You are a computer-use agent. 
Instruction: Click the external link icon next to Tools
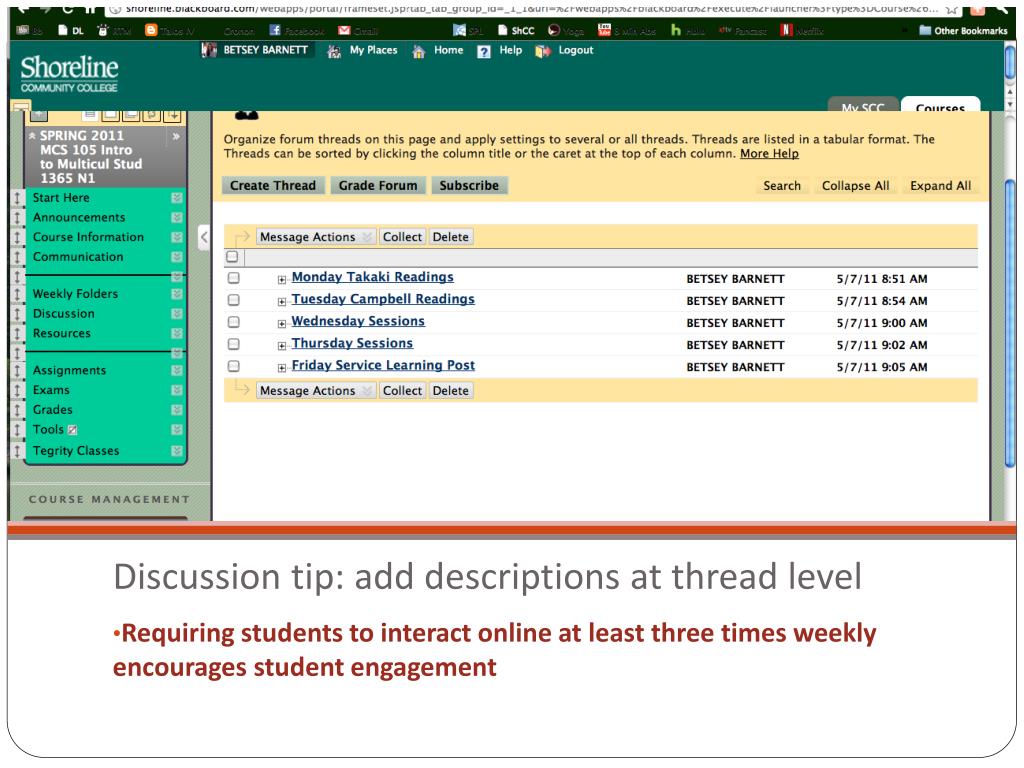pos(72,430)
